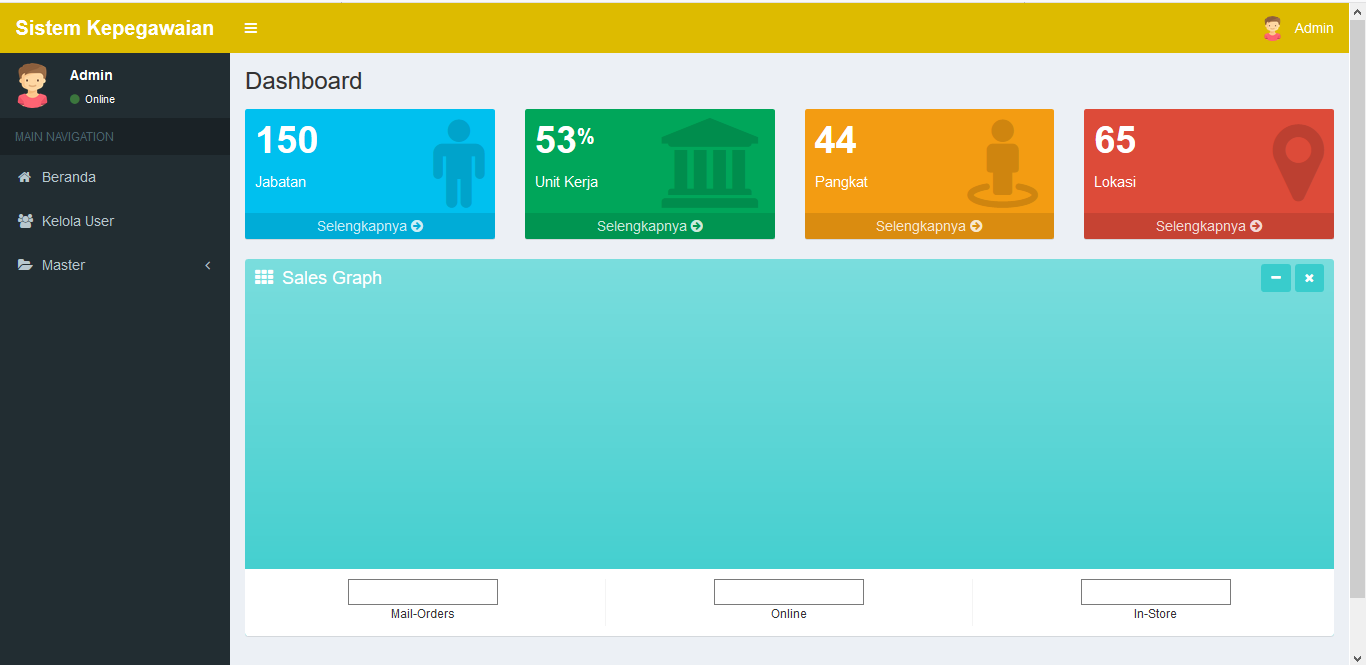Open the Admin user dropdown in header
This screenshot has width=1366, height=665.
coord(1313,28)
